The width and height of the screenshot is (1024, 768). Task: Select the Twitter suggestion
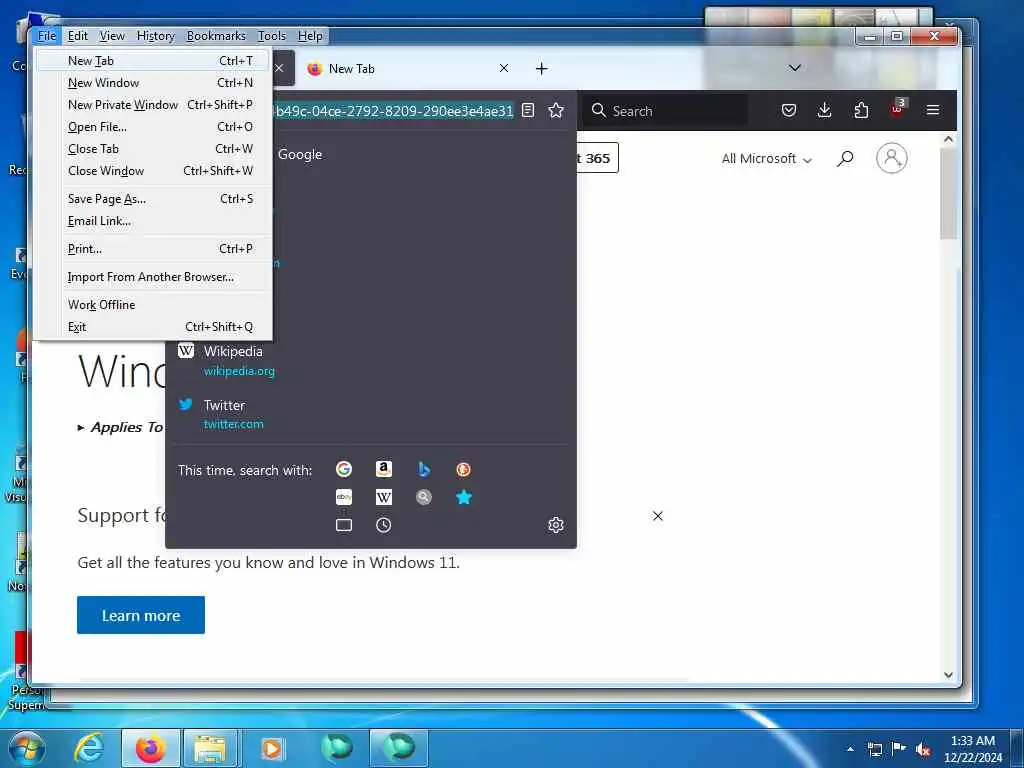coord(370,414)
